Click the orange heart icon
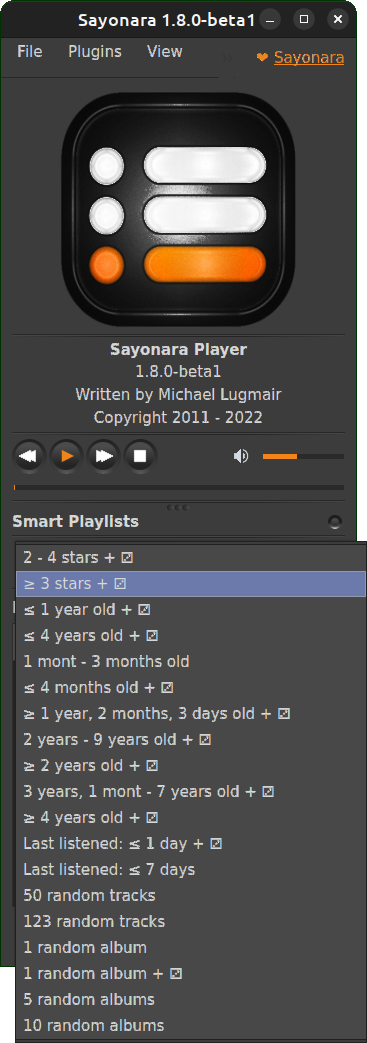The image size is (367, 1043). (262, 58)
